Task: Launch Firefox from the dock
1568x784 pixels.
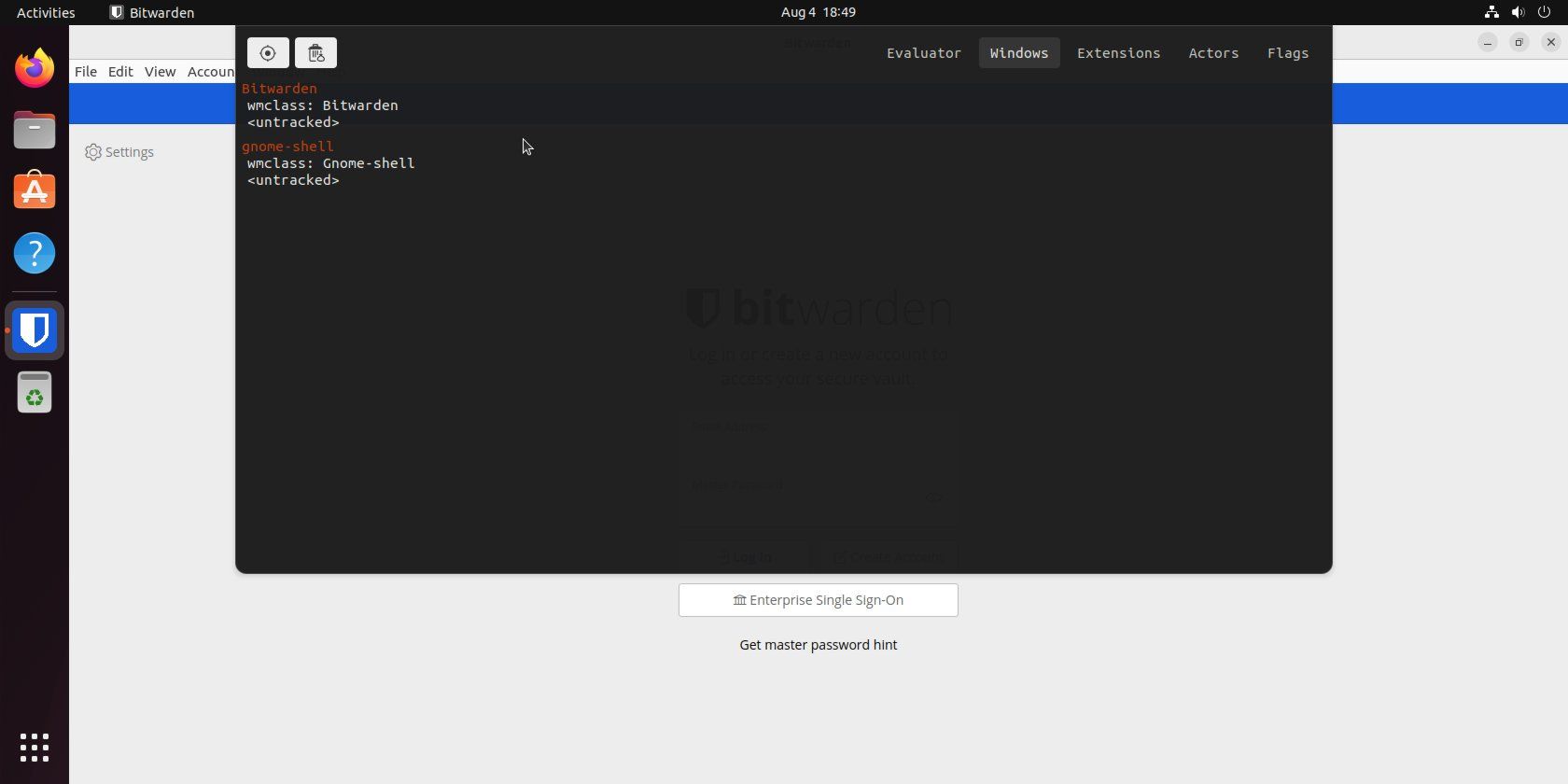Action: [35, 68]
